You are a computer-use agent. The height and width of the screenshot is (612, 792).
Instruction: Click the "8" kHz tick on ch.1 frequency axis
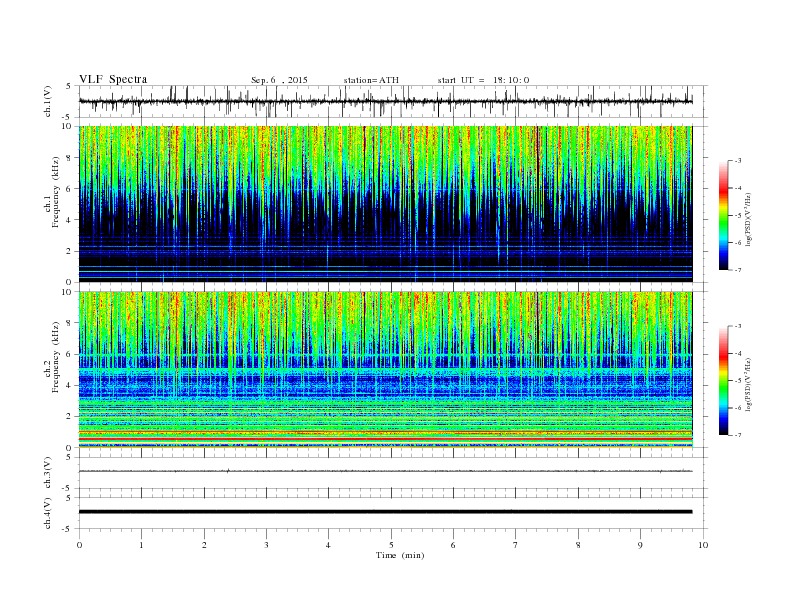69,158
